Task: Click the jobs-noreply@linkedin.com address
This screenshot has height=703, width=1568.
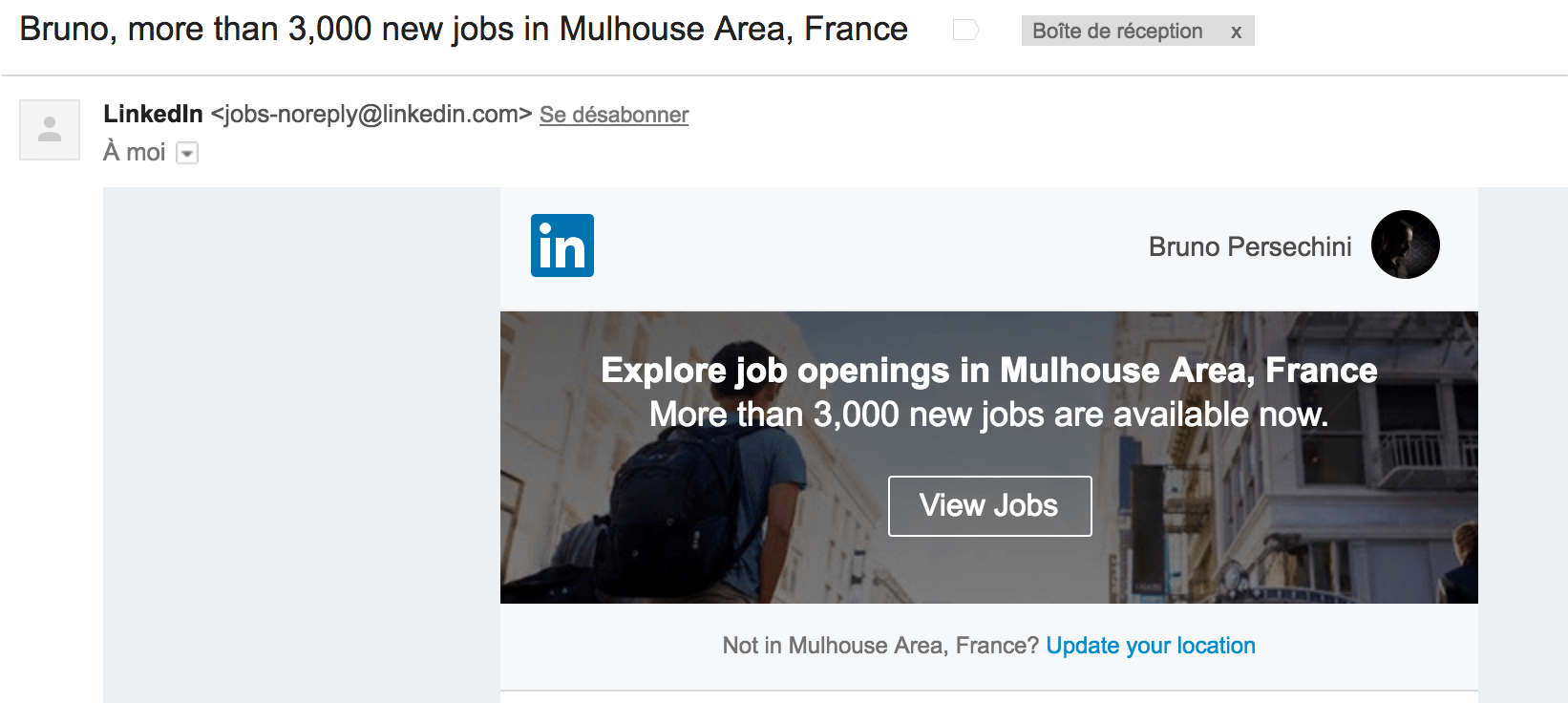Action: point(371,115)
